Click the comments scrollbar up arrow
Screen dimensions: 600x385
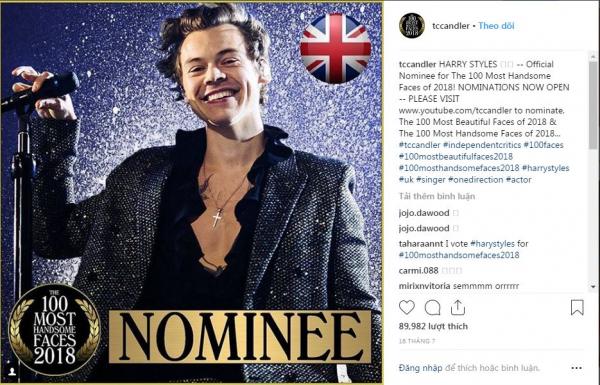(x=593, y=57)
